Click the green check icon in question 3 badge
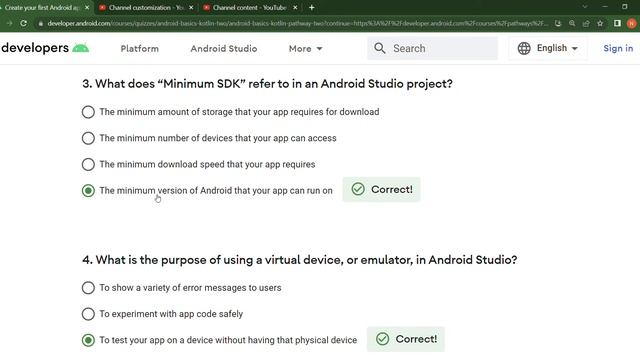The width and height of the screenshot is (640, 360). click(x=358, y=189)
